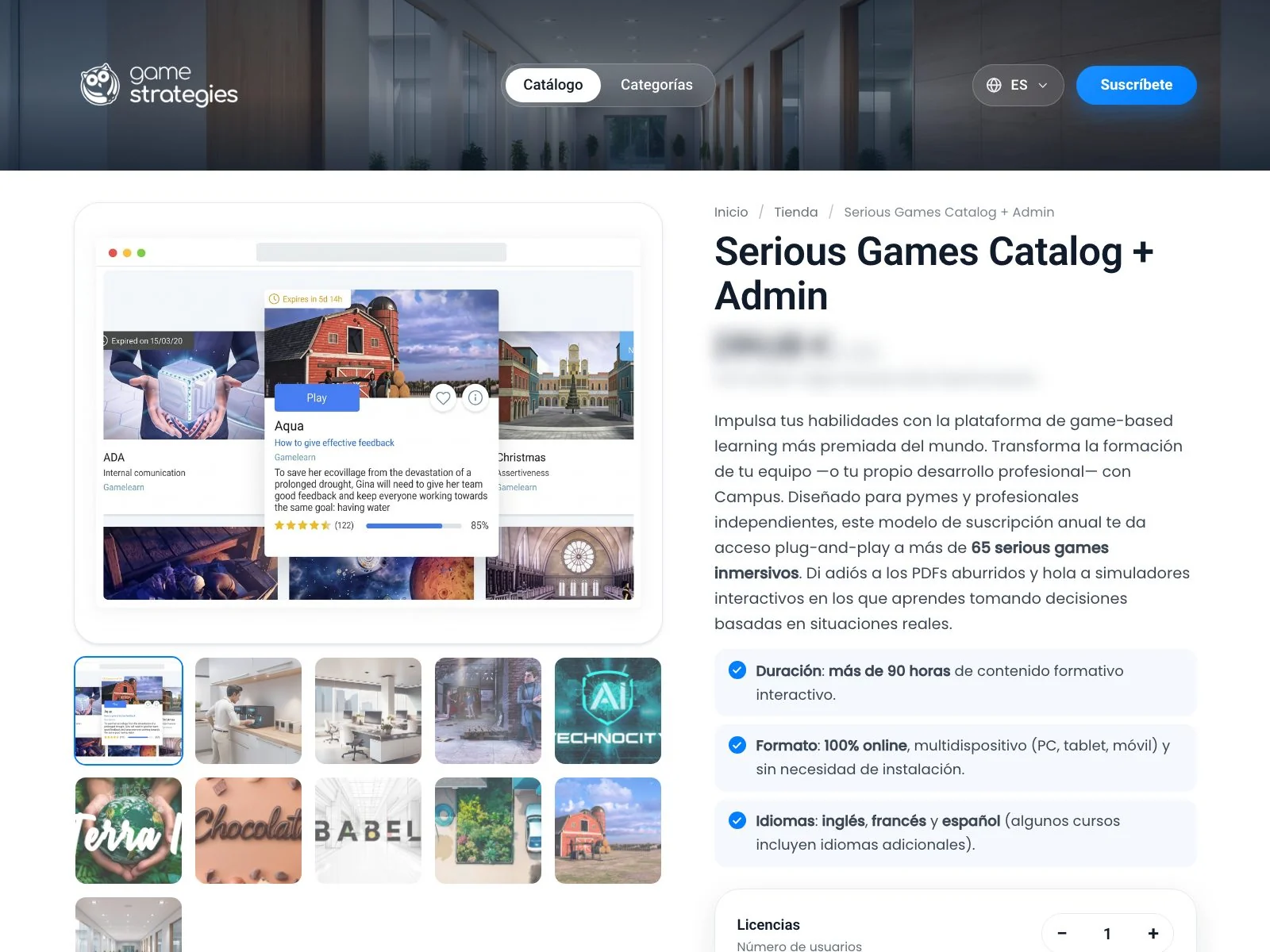Click the main product preview image
Screen dimensions: 1270x952
(x=368, y=423)
